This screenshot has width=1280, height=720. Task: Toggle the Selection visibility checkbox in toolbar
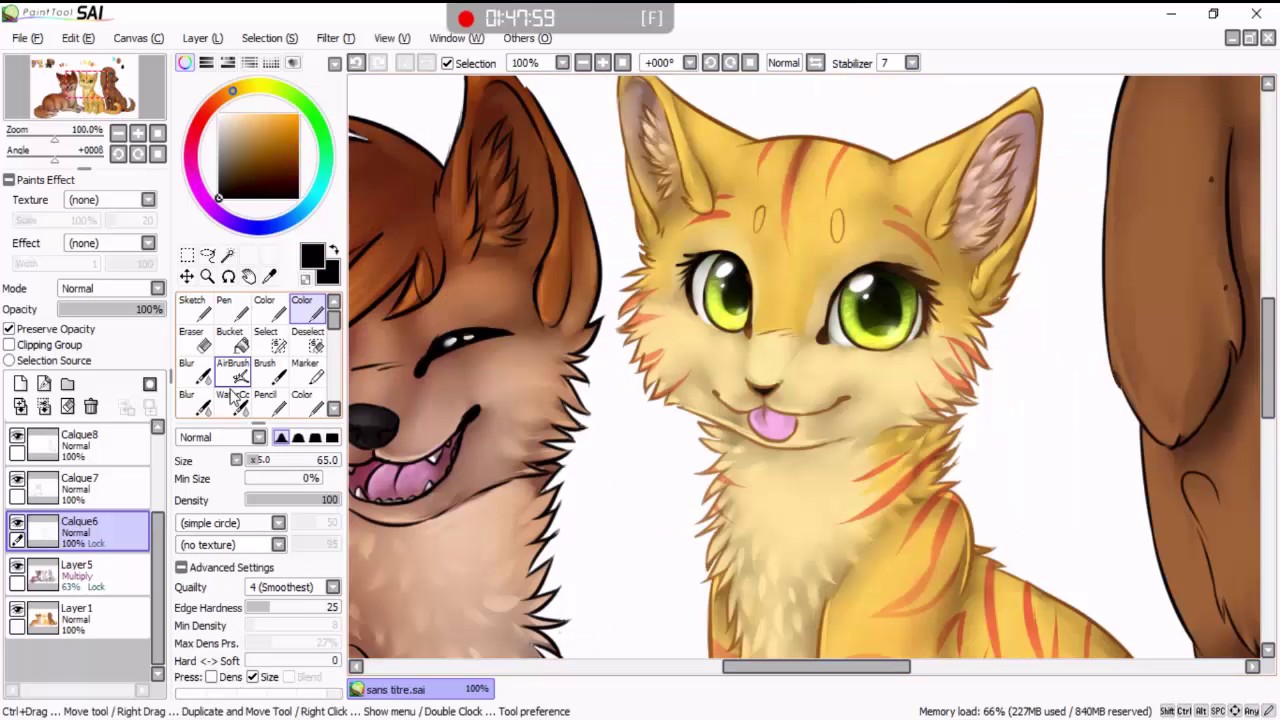pos(447,63)
